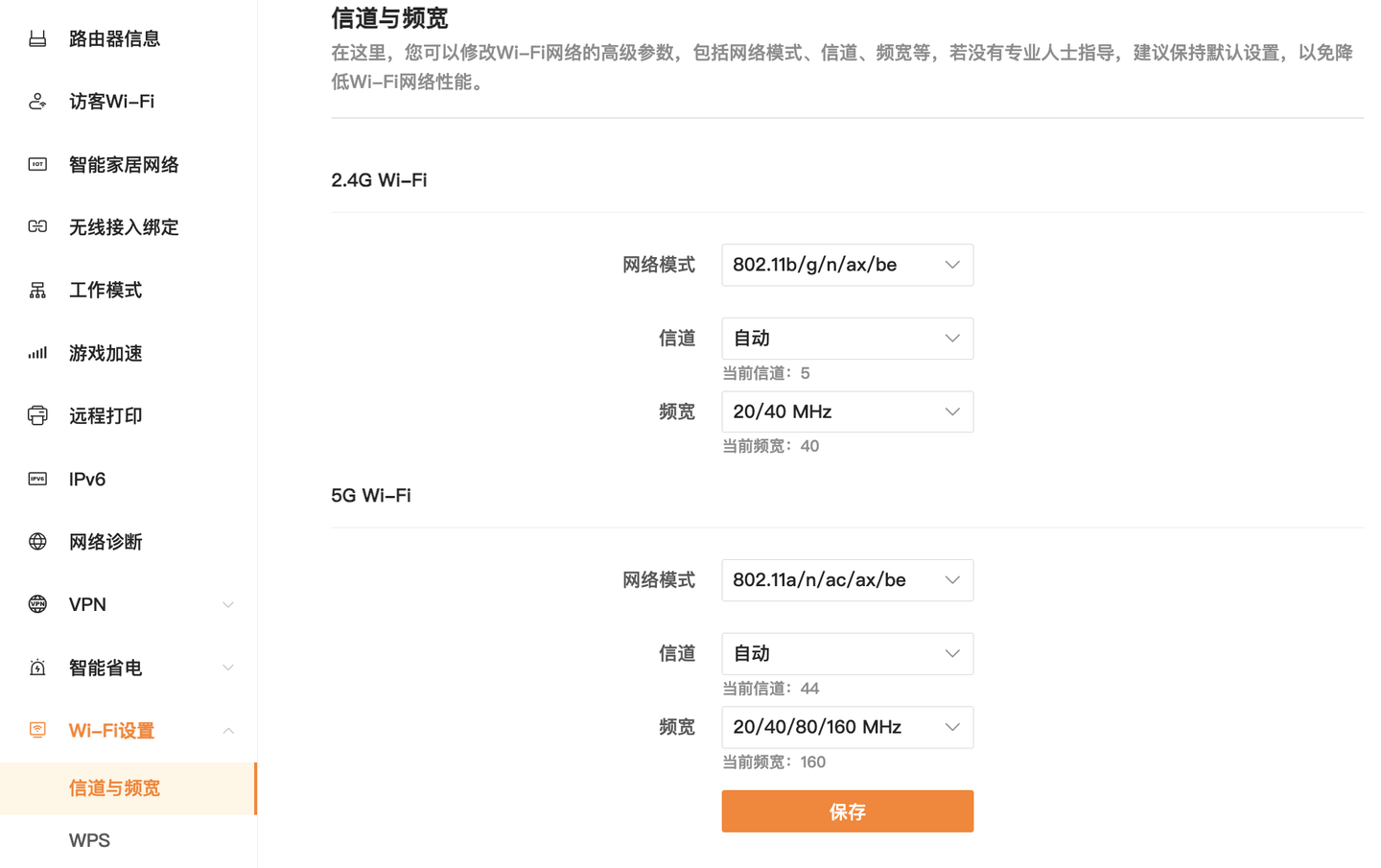Image resolution: width=1381 pixels, height=868 pixels.
Task: Expand the 智能省电 submenu chevron
Action: coord(228,668)
